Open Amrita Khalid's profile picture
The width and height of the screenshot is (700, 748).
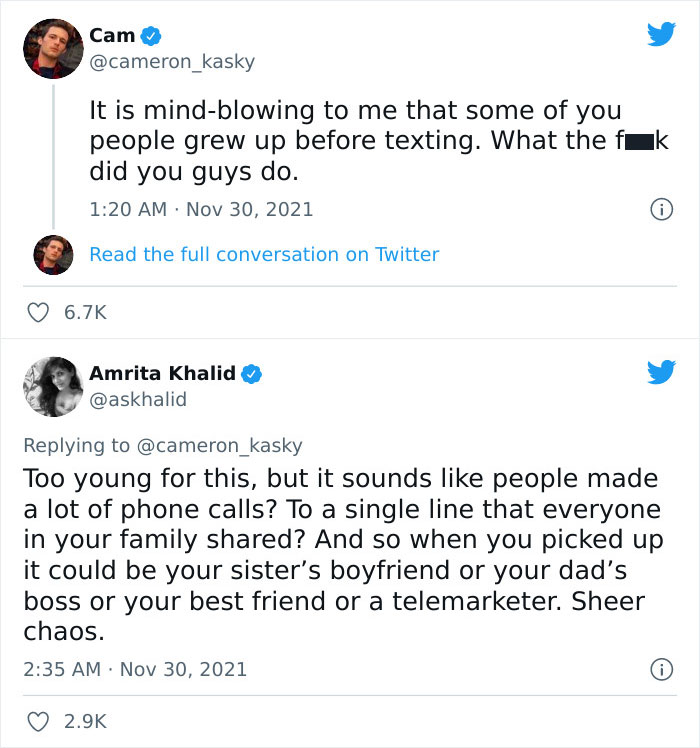tap(51, 387)
